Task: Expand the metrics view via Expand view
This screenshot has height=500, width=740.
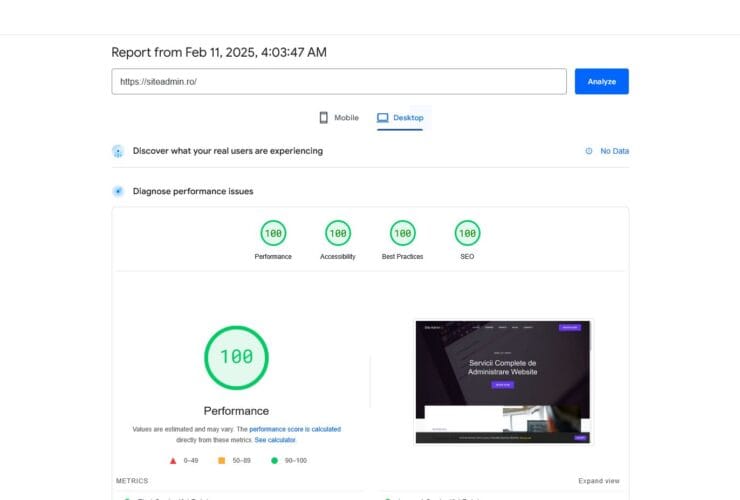Action: (598, 481)
